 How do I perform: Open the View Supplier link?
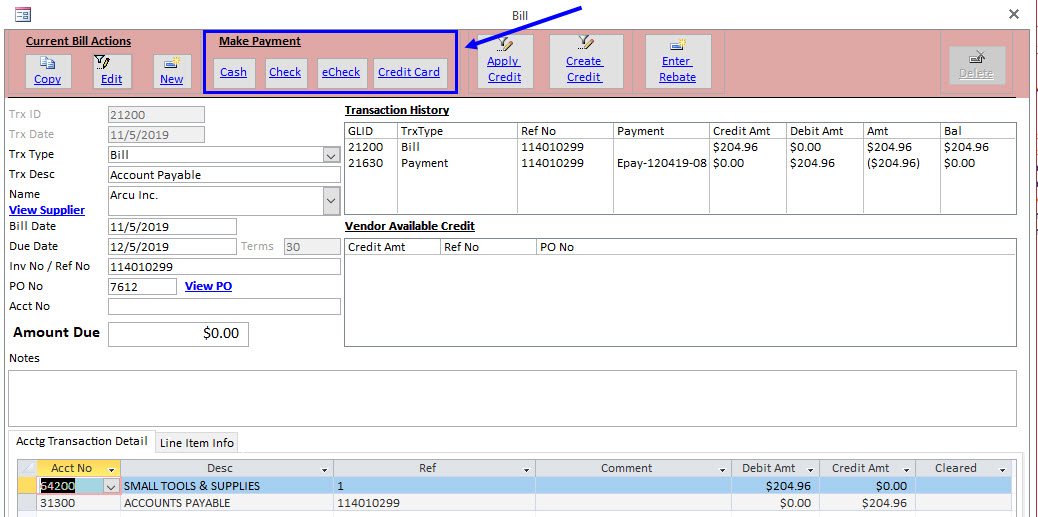(47, 210)
